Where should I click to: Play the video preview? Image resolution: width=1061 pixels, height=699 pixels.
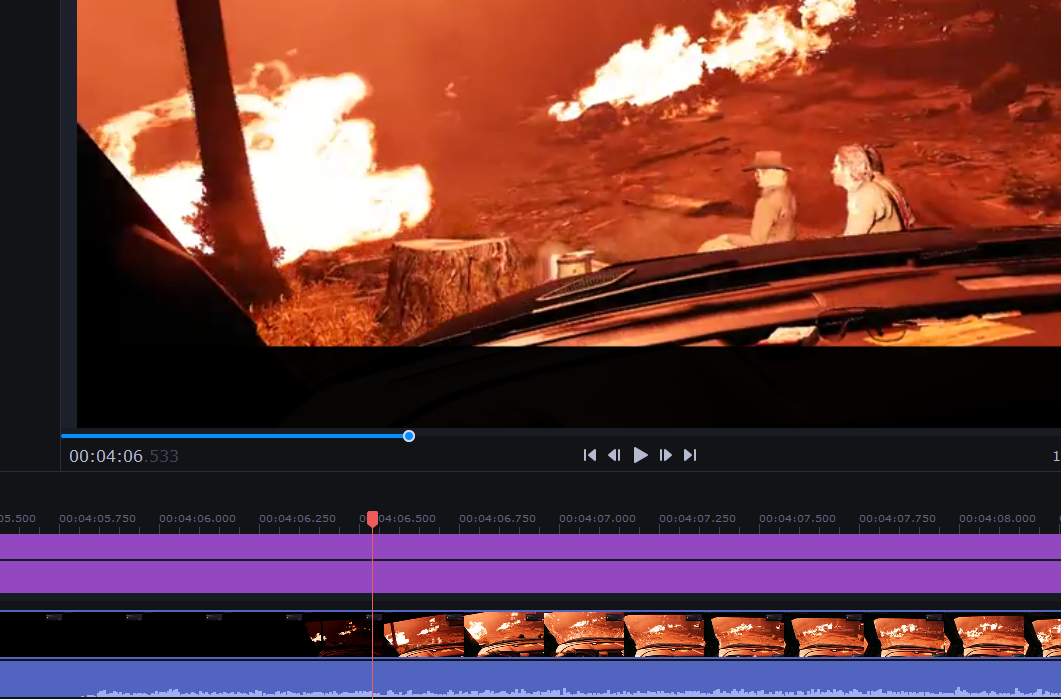pyautogui.click(x=640, y=455)
